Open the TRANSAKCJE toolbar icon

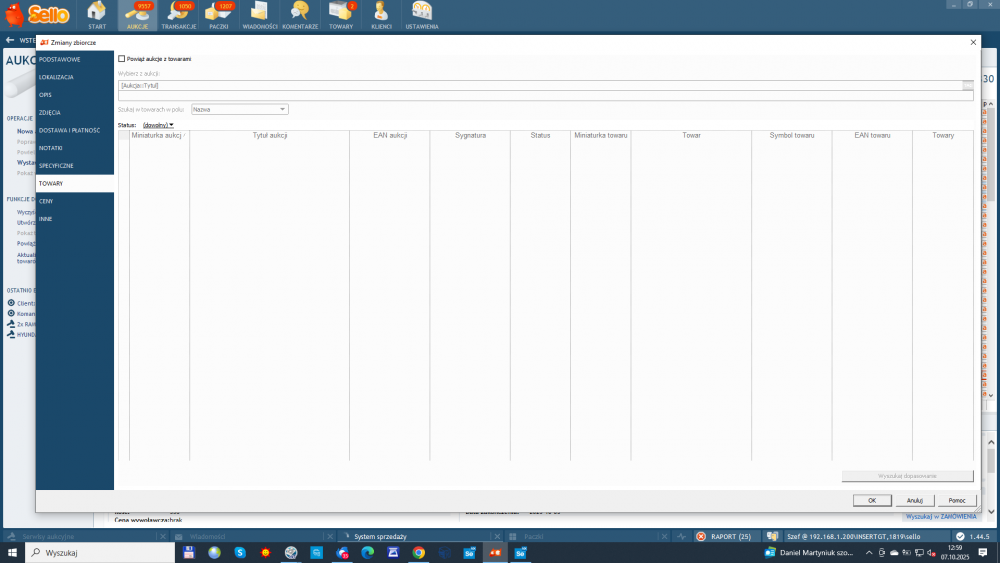click(179, 15)
